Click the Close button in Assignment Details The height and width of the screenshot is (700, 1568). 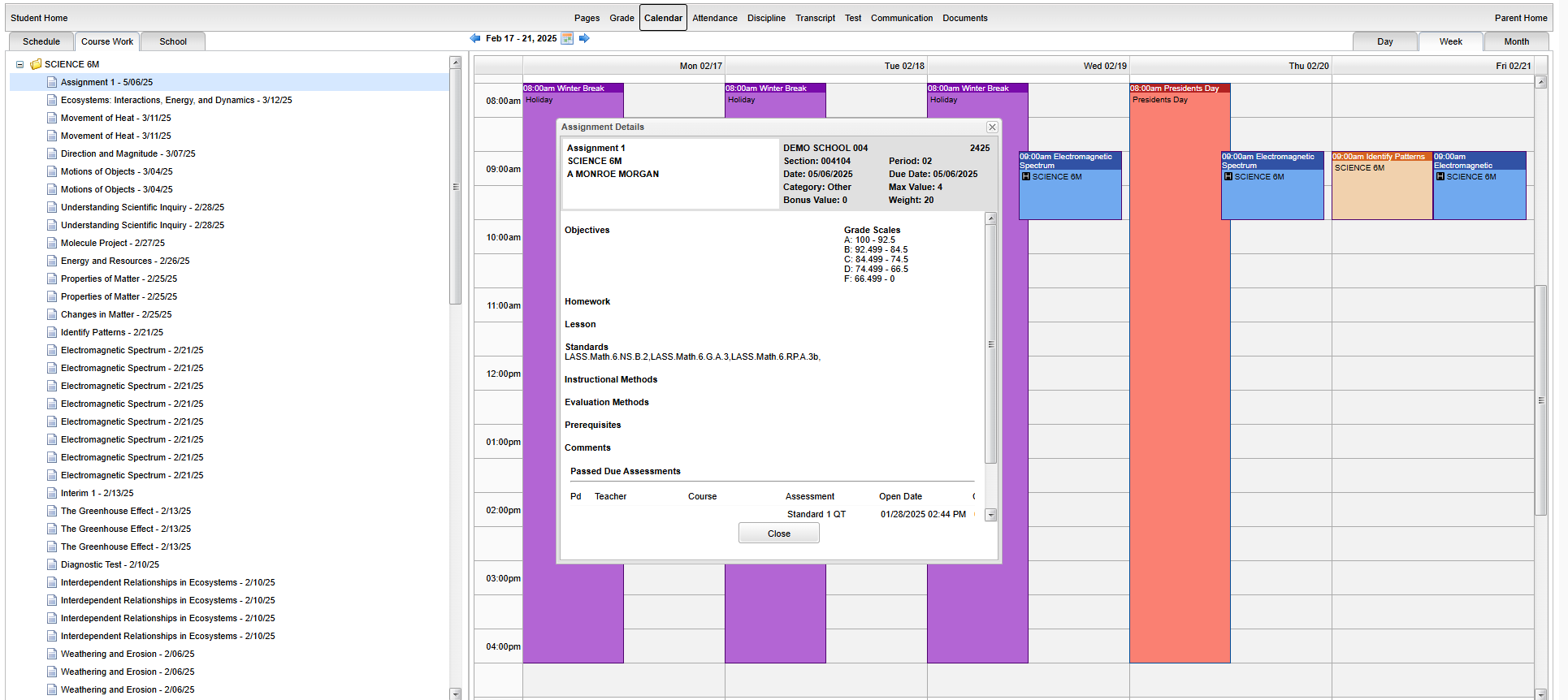tap(779, 534)
